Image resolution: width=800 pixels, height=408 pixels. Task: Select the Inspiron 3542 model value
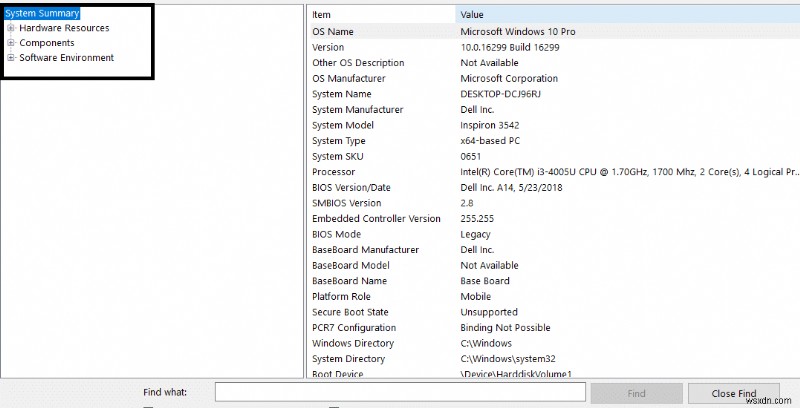[490, 125]
